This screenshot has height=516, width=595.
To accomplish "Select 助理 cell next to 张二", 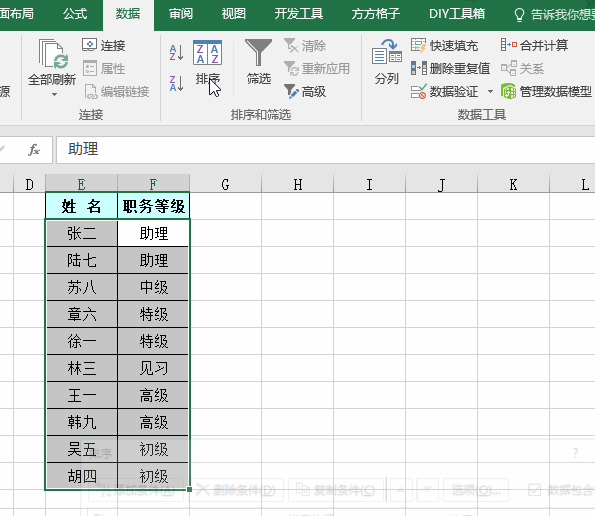I will point(153,233).
